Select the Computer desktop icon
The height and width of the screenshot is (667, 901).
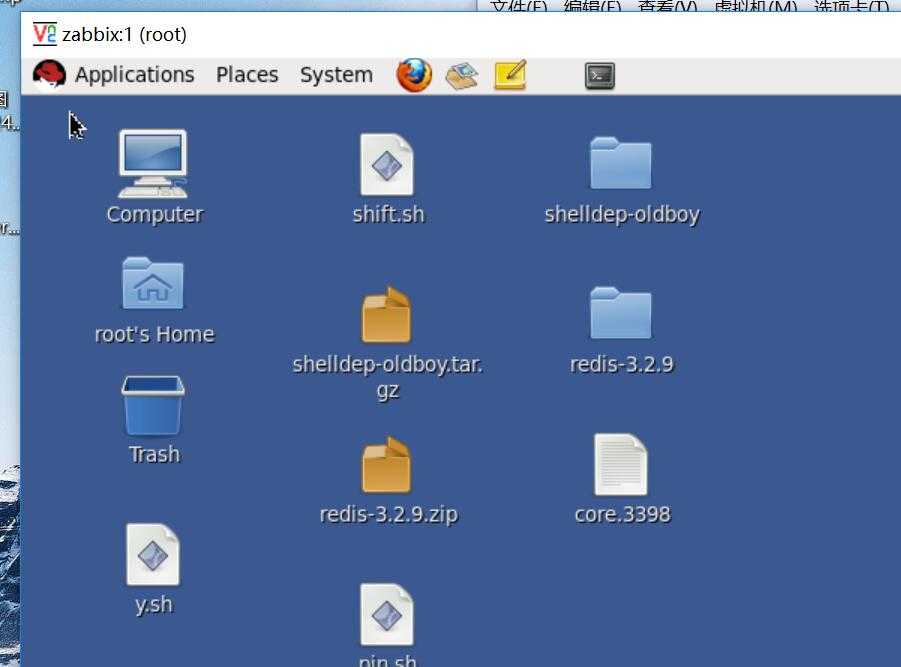[153, 164]
